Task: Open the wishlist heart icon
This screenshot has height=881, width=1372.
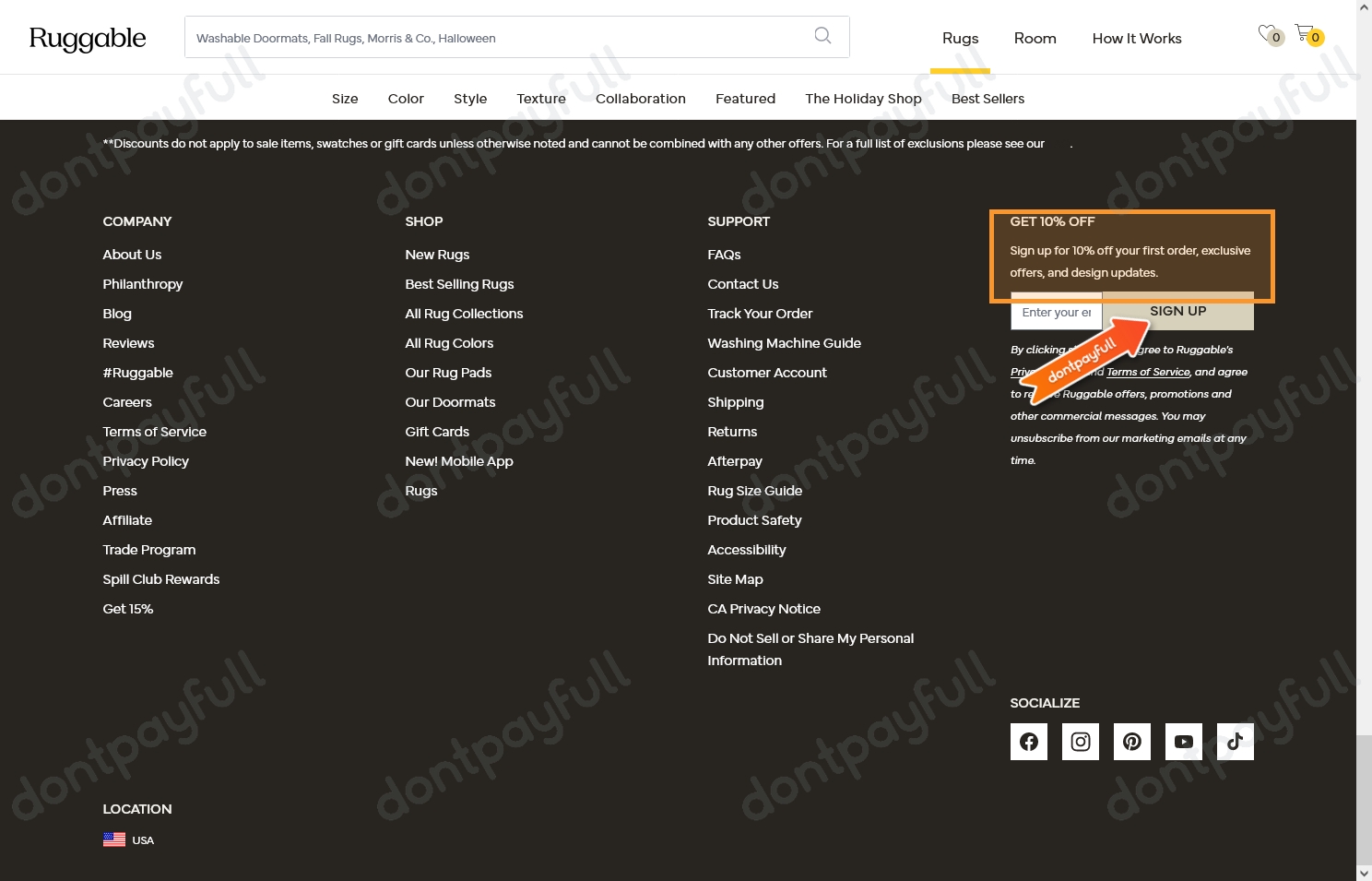Action: pos(1268,33)
